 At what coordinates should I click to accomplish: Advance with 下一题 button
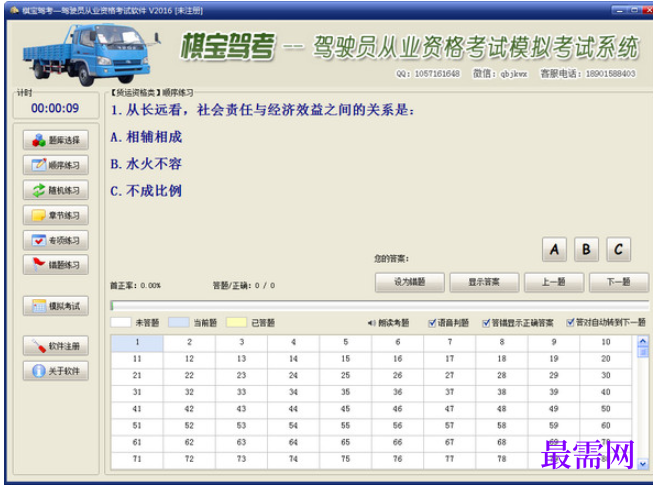619,282
